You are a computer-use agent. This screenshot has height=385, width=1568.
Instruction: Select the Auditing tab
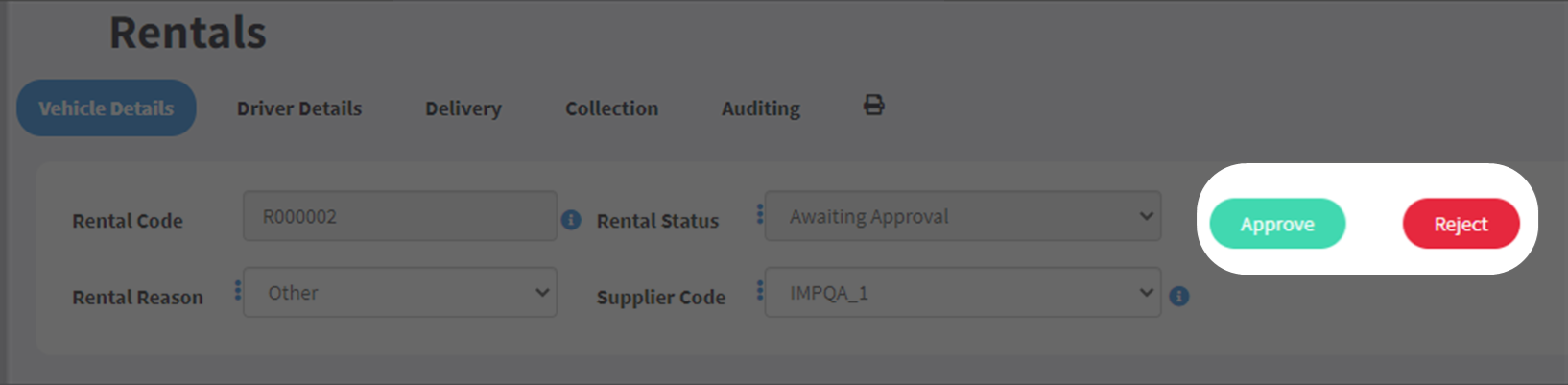761,108
